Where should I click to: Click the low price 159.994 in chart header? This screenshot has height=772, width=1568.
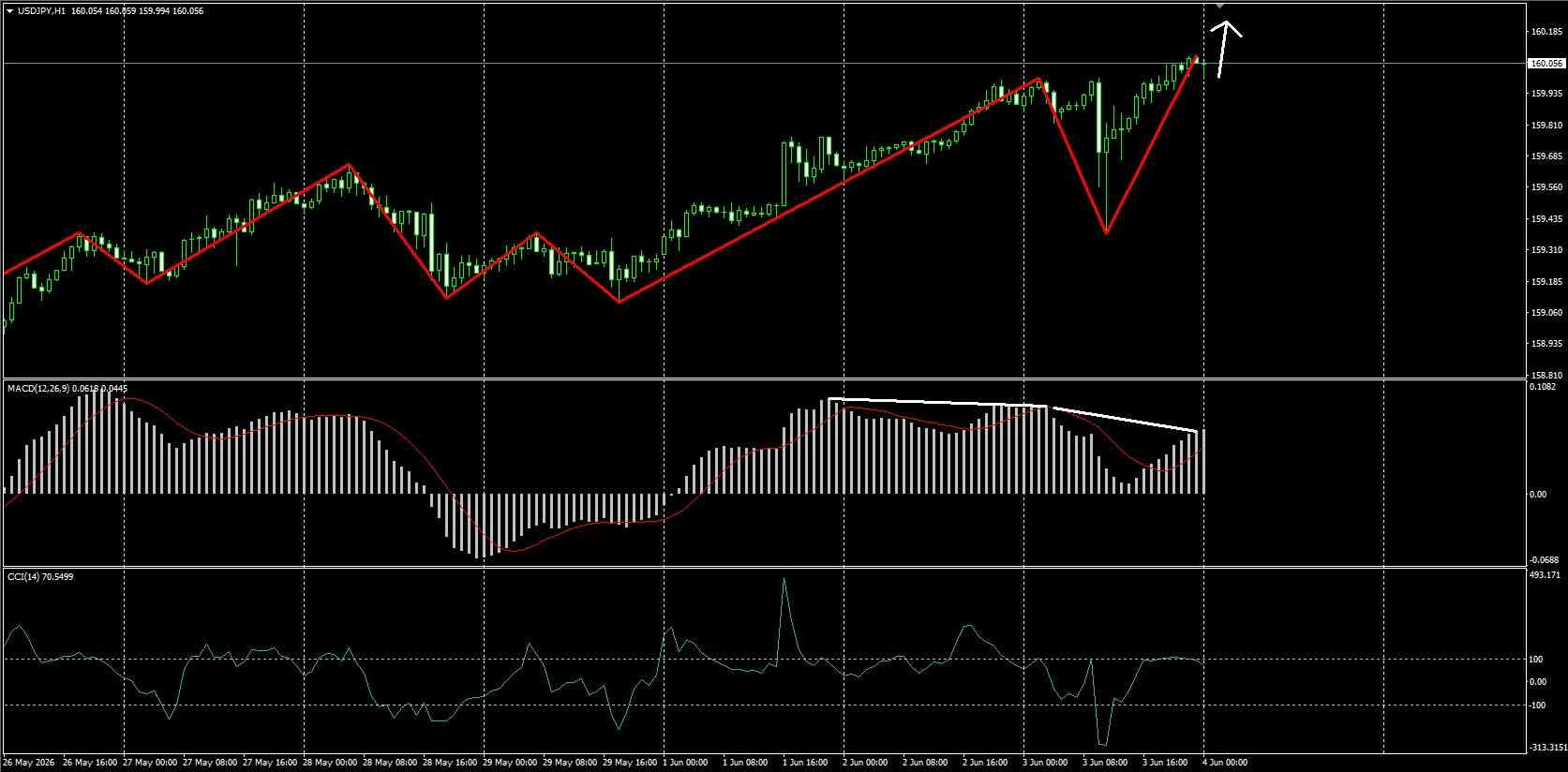tap(153, 11)
